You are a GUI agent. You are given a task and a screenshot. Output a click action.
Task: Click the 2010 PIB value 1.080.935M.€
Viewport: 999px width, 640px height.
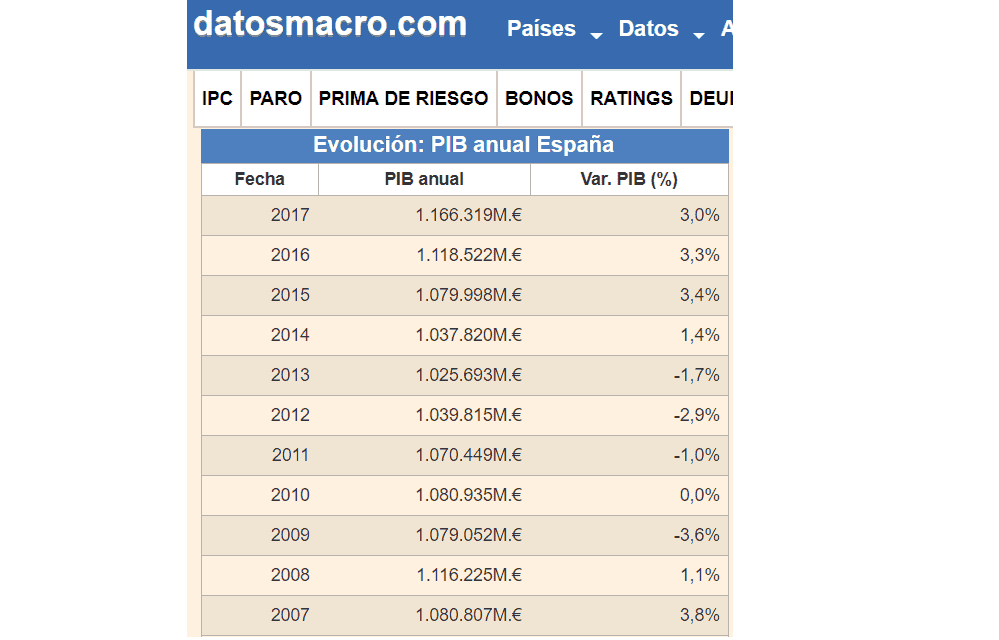click(x=469, y=495)
